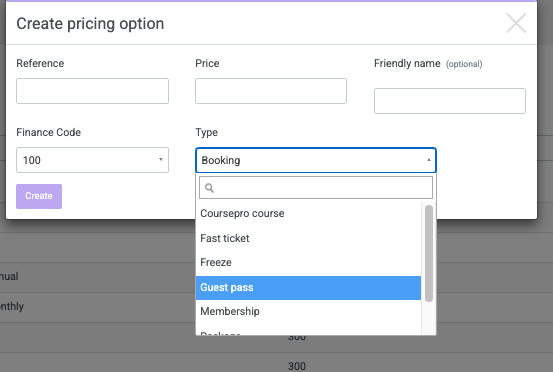
Task: Click the Finance Code dropdown arrow
Action: (160, 160)
